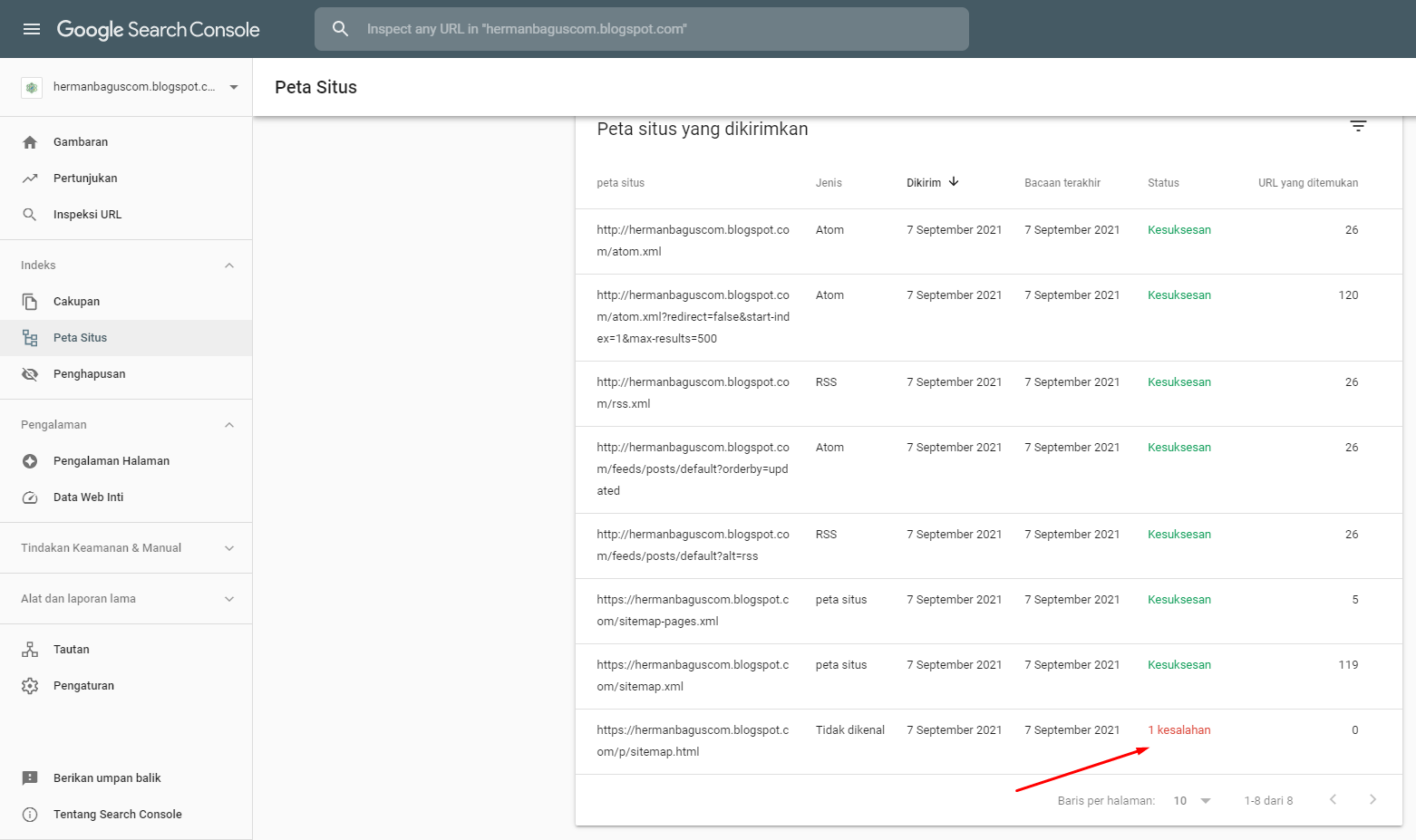This screenshot has width=1416, height=840.
Task: Click URL yang ditemukan column header
Action: pyautogui.click(x=1308, y=183)
